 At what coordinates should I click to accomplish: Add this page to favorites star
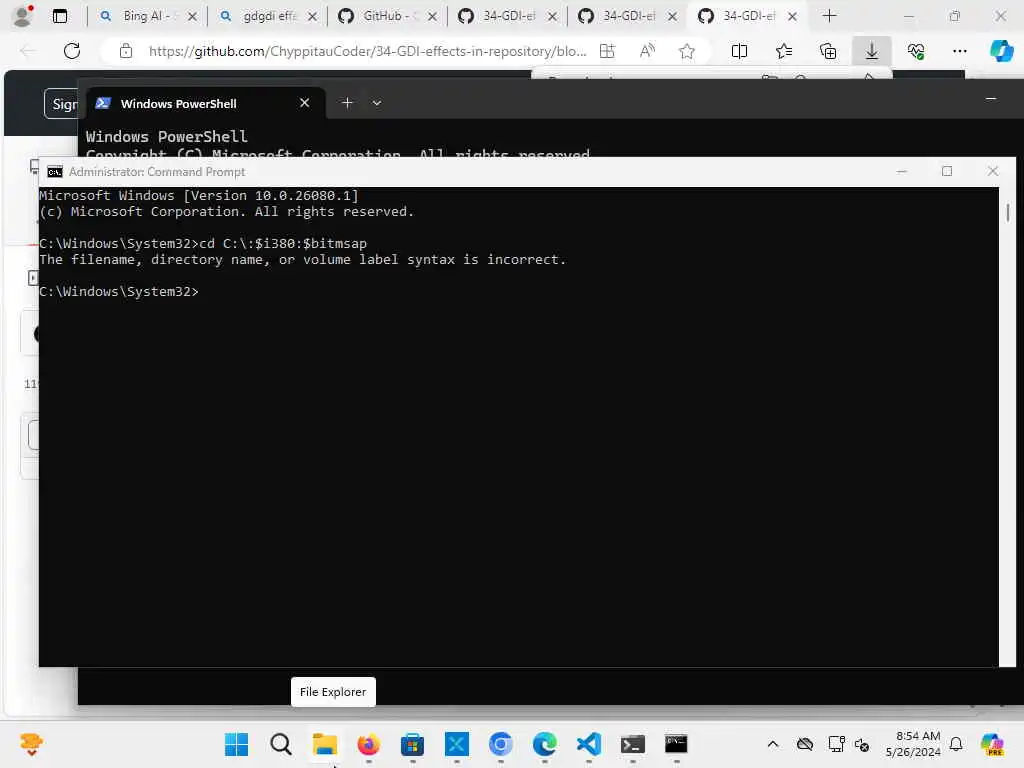(x=686, y=51)
